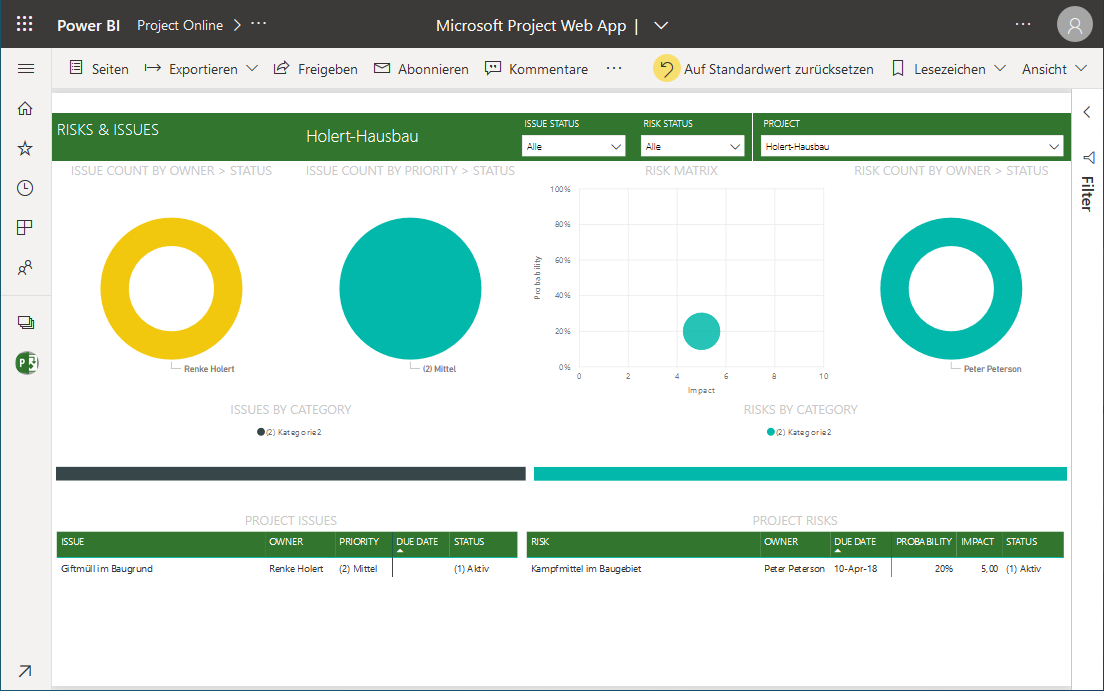
Task: Open Recent clock icon in sidebar
Action: [25, 188]
